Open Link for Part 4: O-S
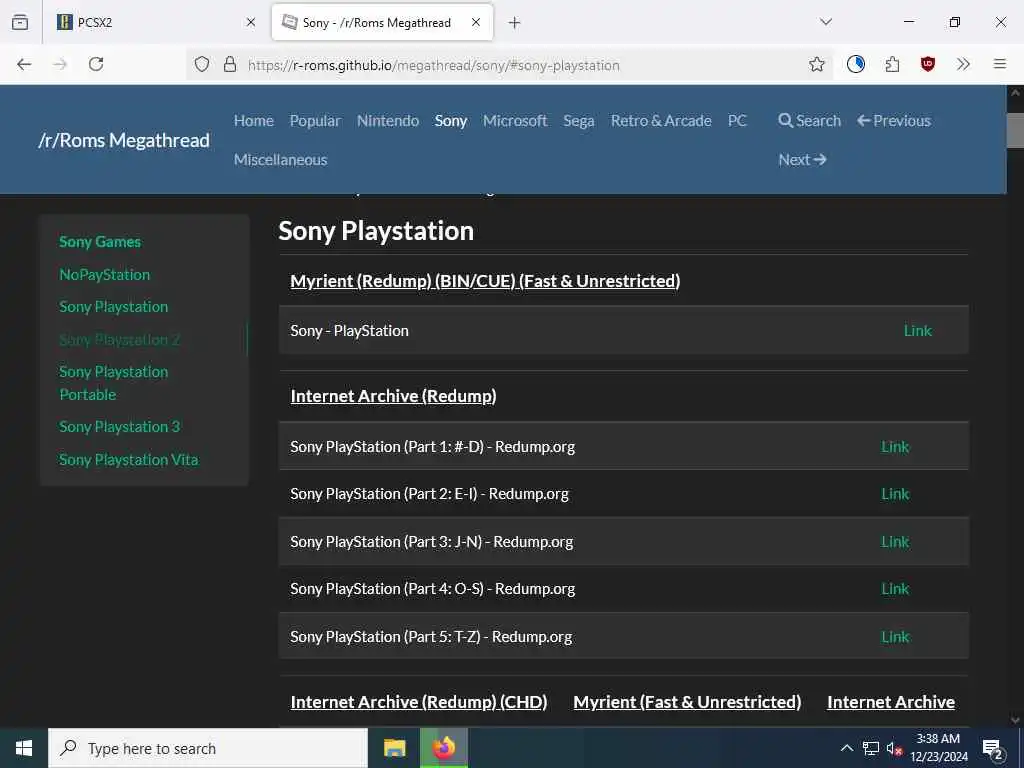The height and width of the screenshot is (768, 1024). click(x=895, y=588)
